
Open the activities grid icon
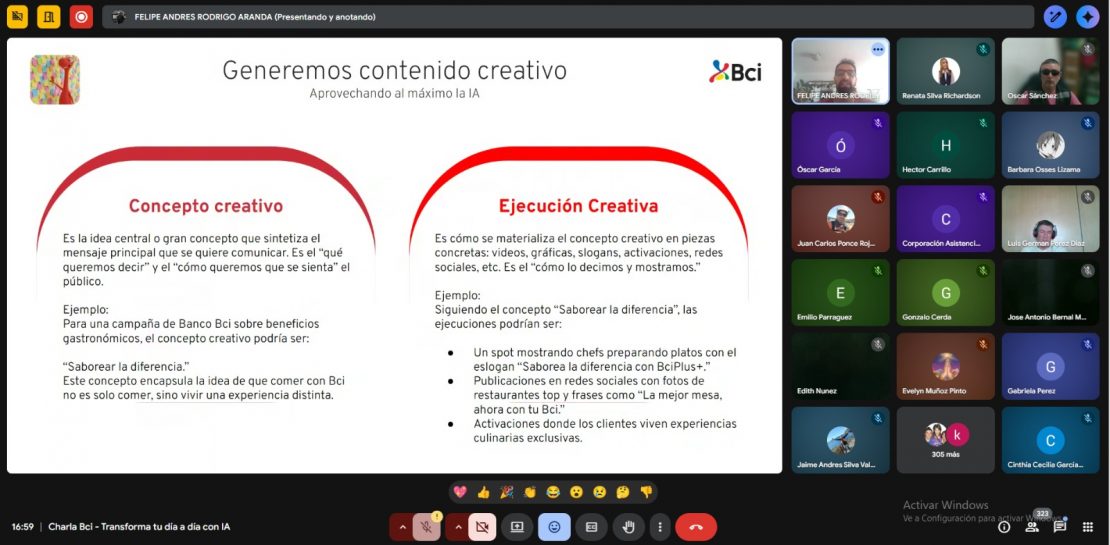tap(1088, 527)
